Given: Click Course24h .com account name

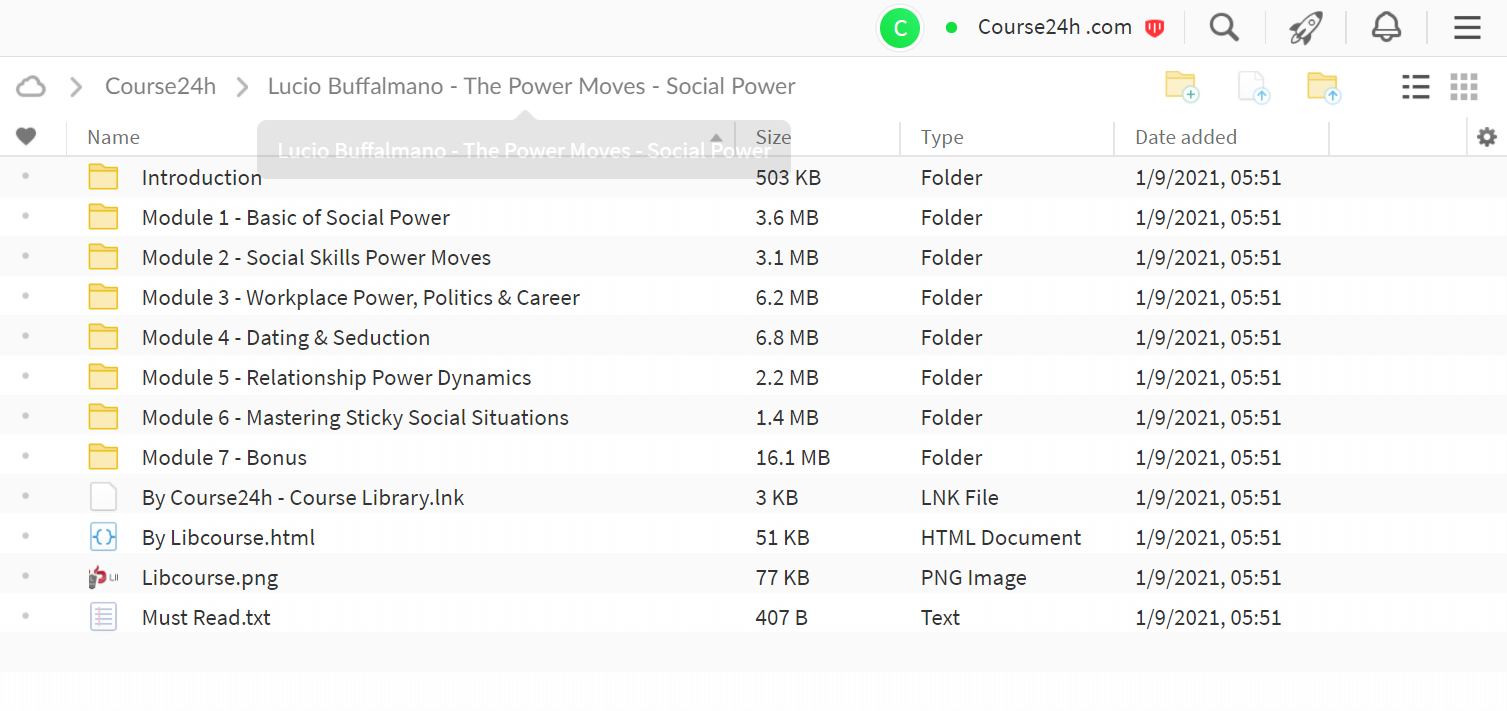Looking at the screenshot, I should click(x=1055, y=27).
